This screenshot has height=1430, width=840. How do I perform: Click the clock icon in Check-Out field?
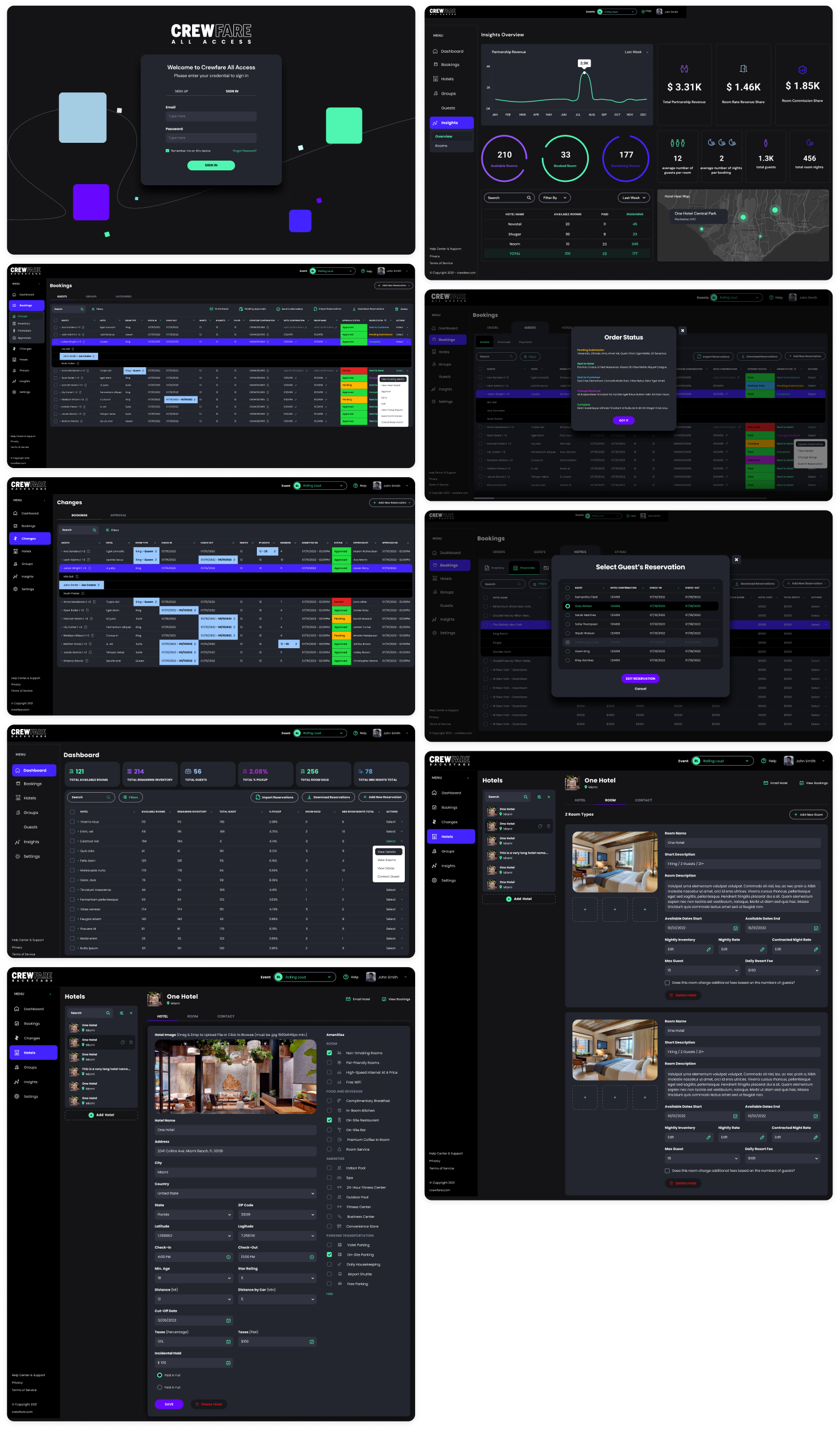coord(312,1257)
